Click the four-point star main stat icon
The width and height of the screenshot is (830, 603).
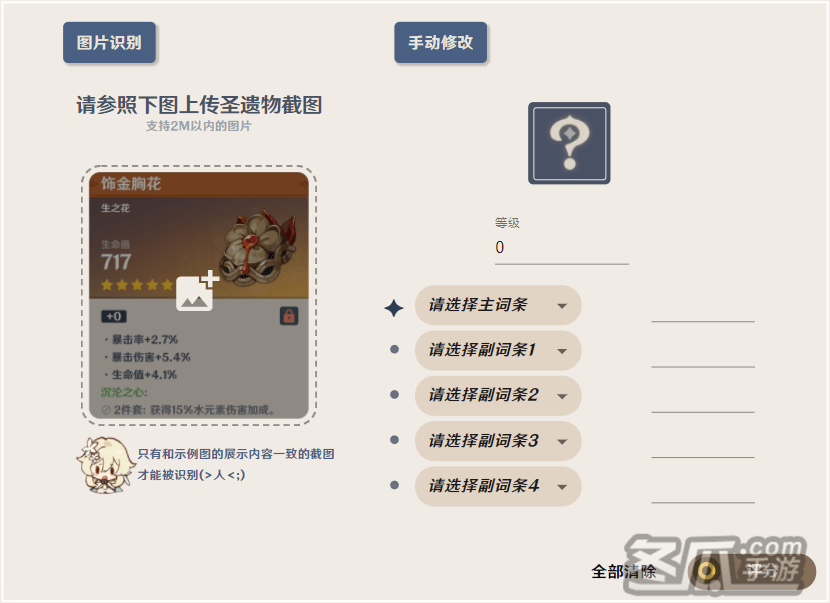click(x=394, y=308)
